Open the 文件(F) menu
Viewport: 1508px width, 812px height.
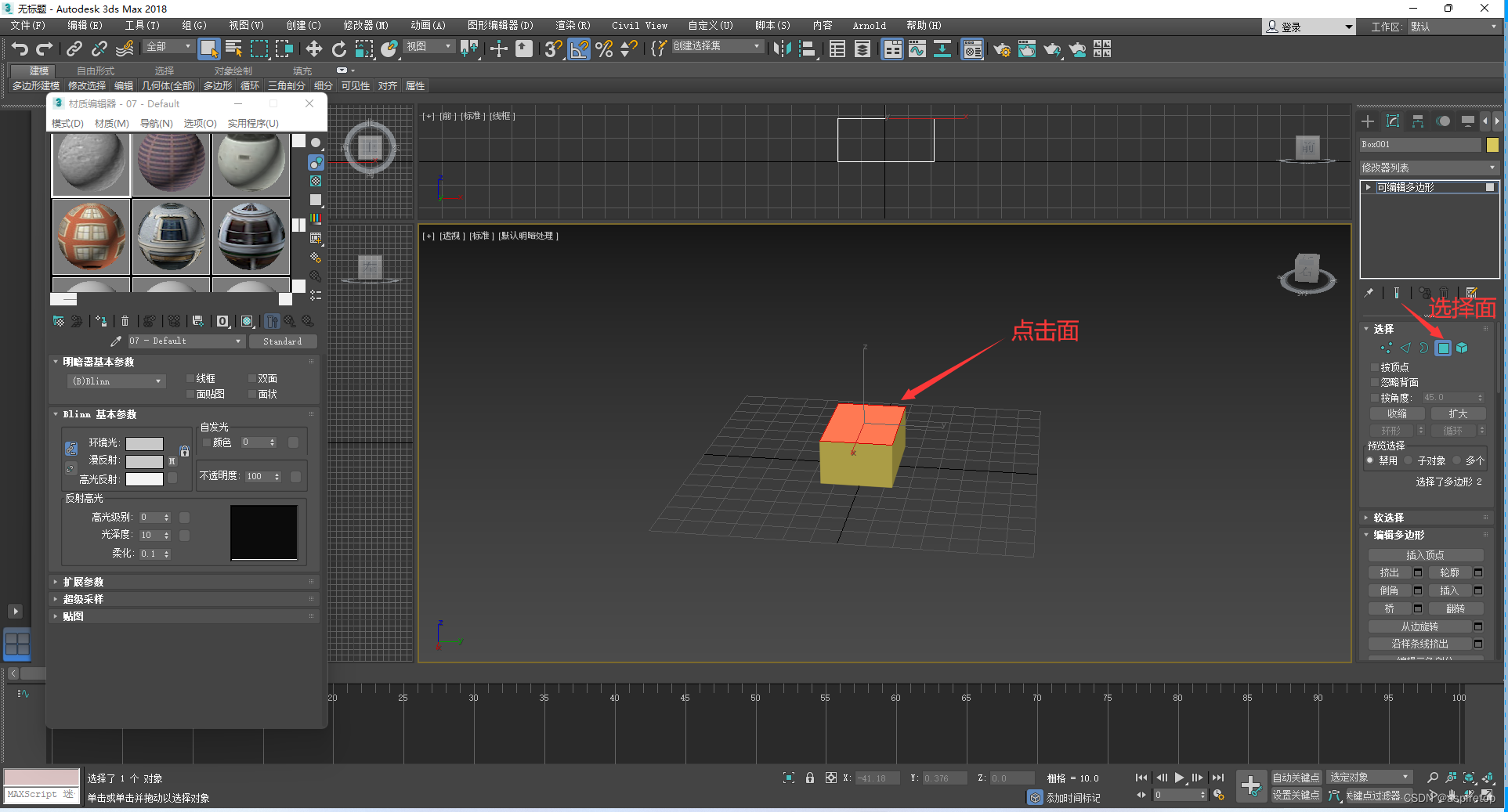coord(28,26)
